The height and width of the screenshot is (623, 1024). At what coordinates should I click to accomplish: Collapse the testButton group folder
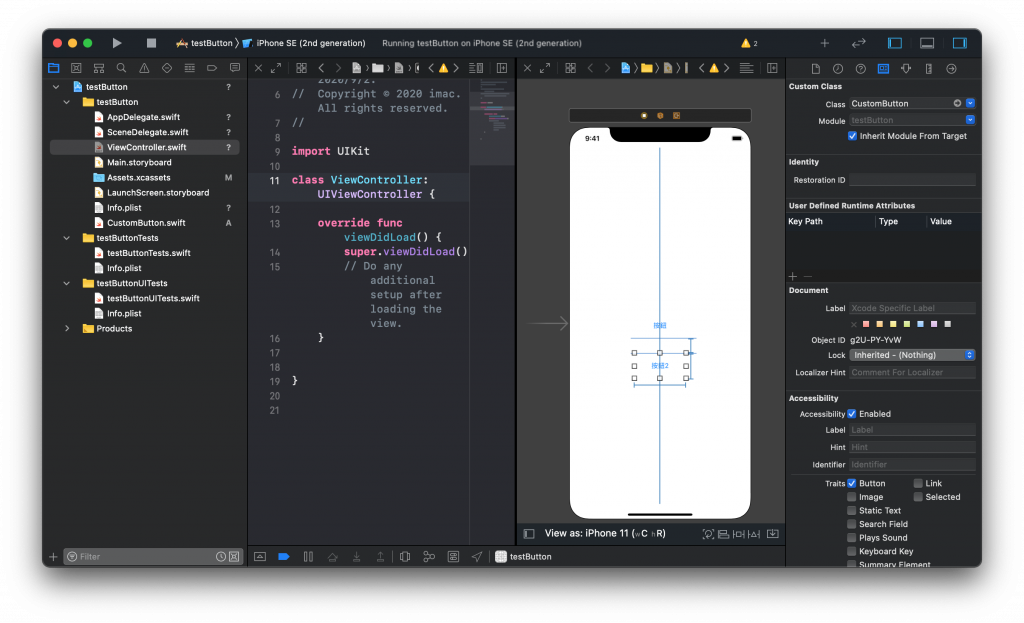pyautogui.click(x=67, y=102)
